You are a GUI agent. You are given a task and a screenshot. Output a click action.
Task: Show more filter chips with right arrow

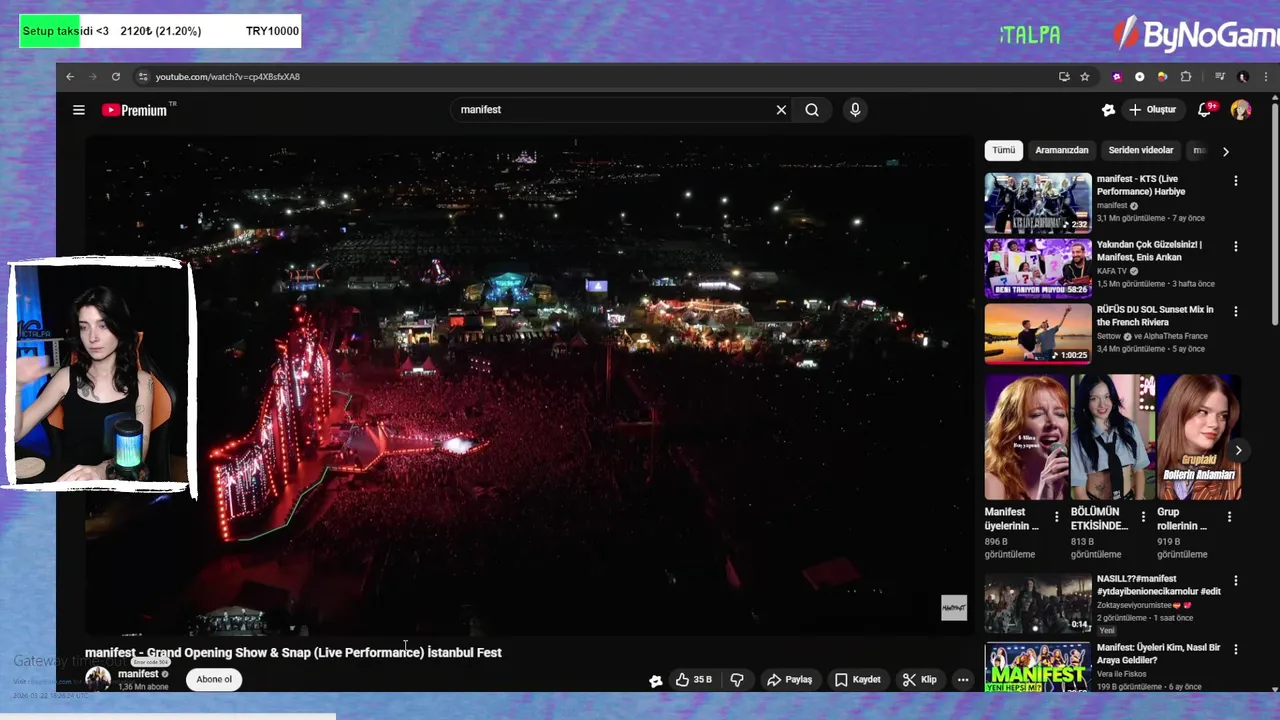tap(1226, 151)
